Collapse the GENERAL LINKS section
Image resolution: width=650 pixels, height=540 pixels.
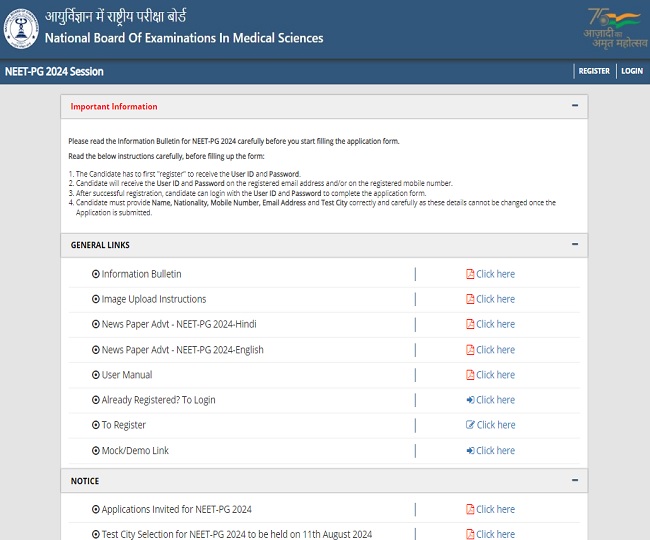[575, 245]
